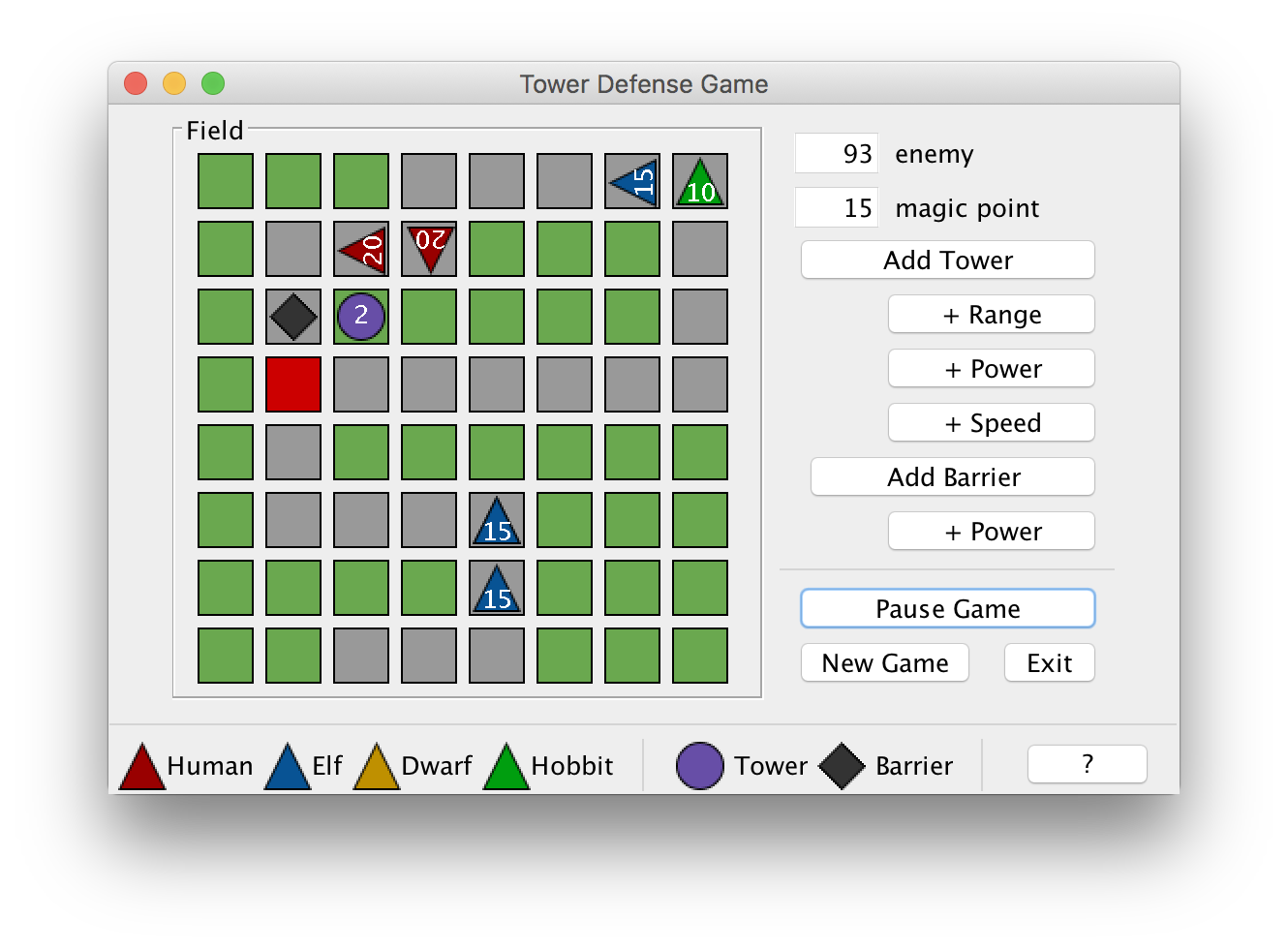
Task: Maximize window with the green button
Action: click(213, 83)
